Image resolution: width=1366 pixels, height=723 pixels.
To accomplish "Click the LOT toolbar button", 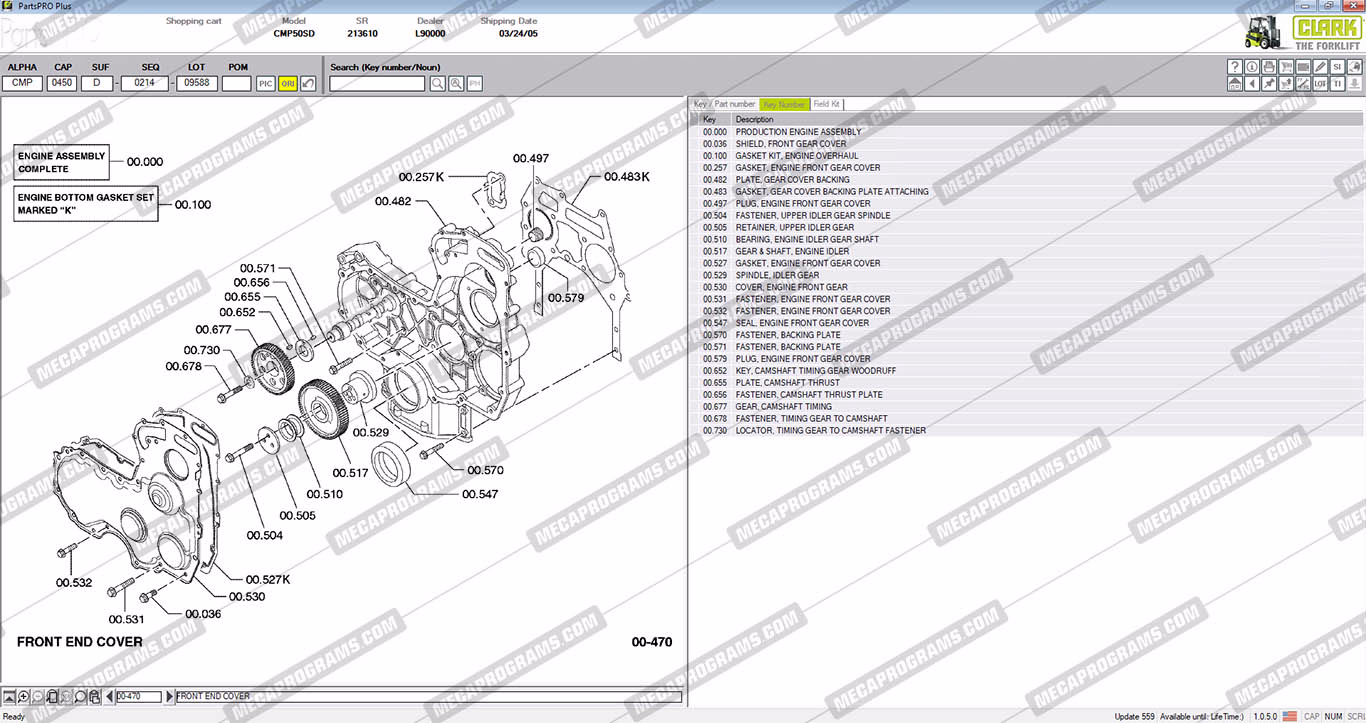I will pyautogui.click(x=1320, y=84).
